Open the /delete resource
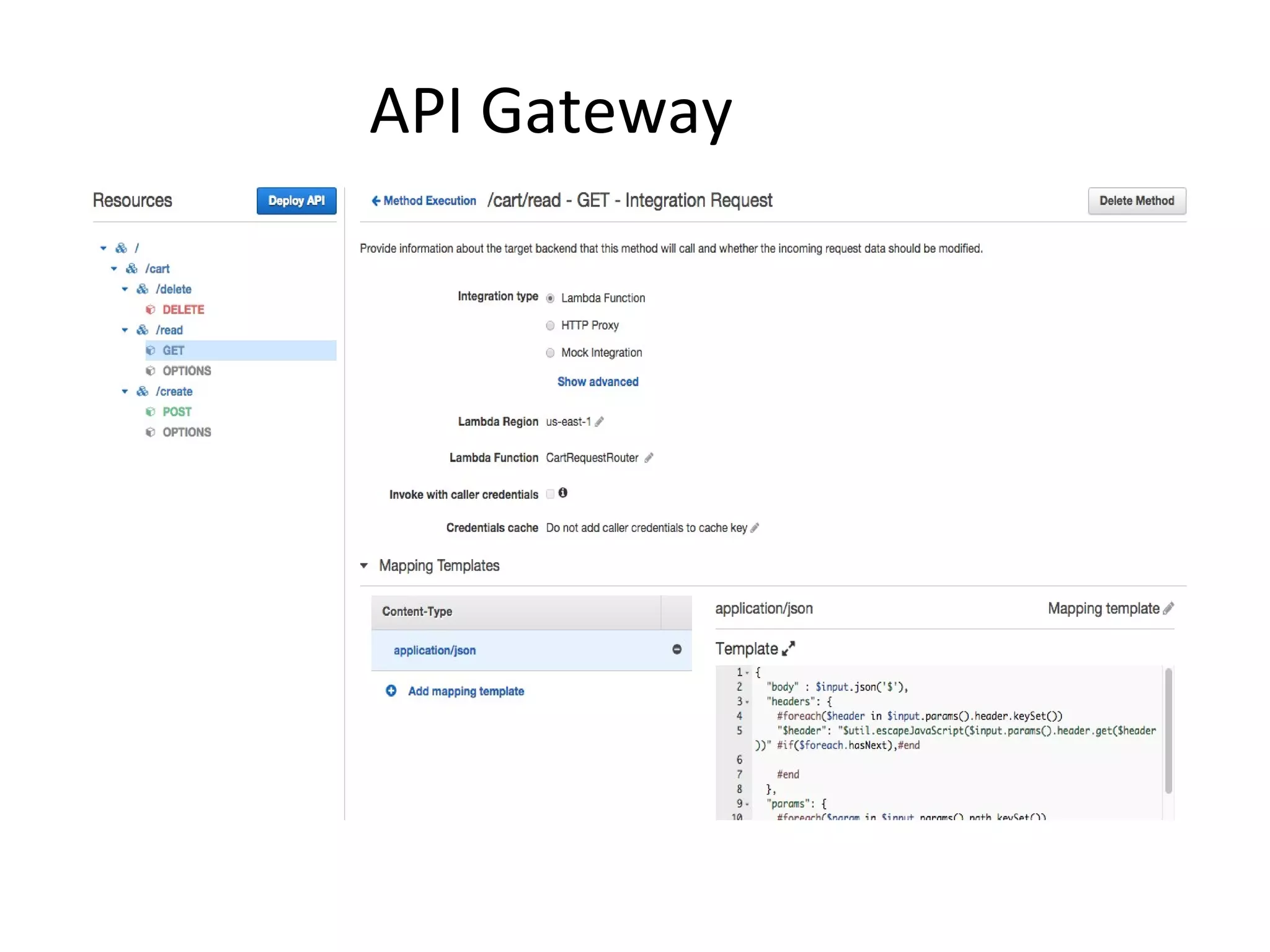Viewport: 1270px width, 952px height. (x=174, y=289)
